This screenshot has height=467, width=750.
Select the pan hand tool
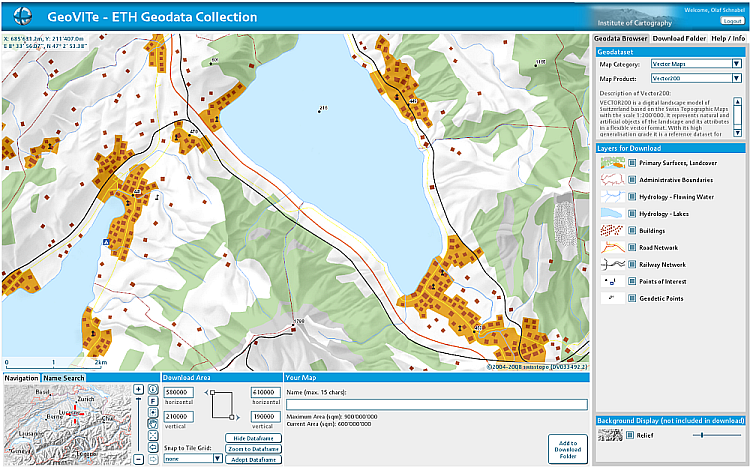pos(153,424)
